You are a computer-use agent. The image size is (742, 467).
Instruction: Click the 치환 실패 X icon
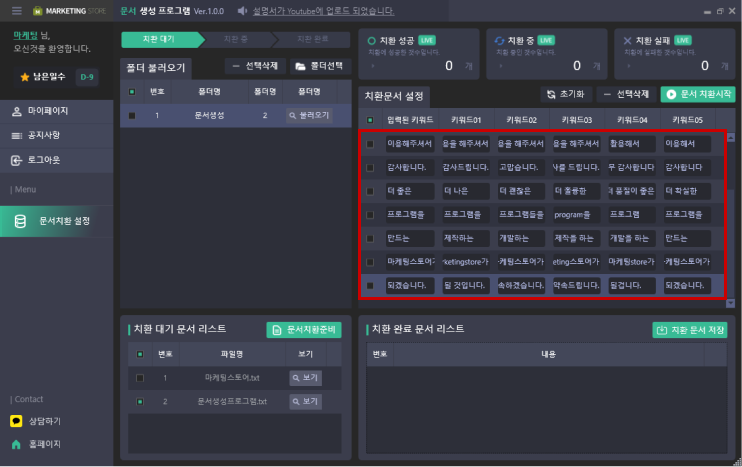point(627,41)
